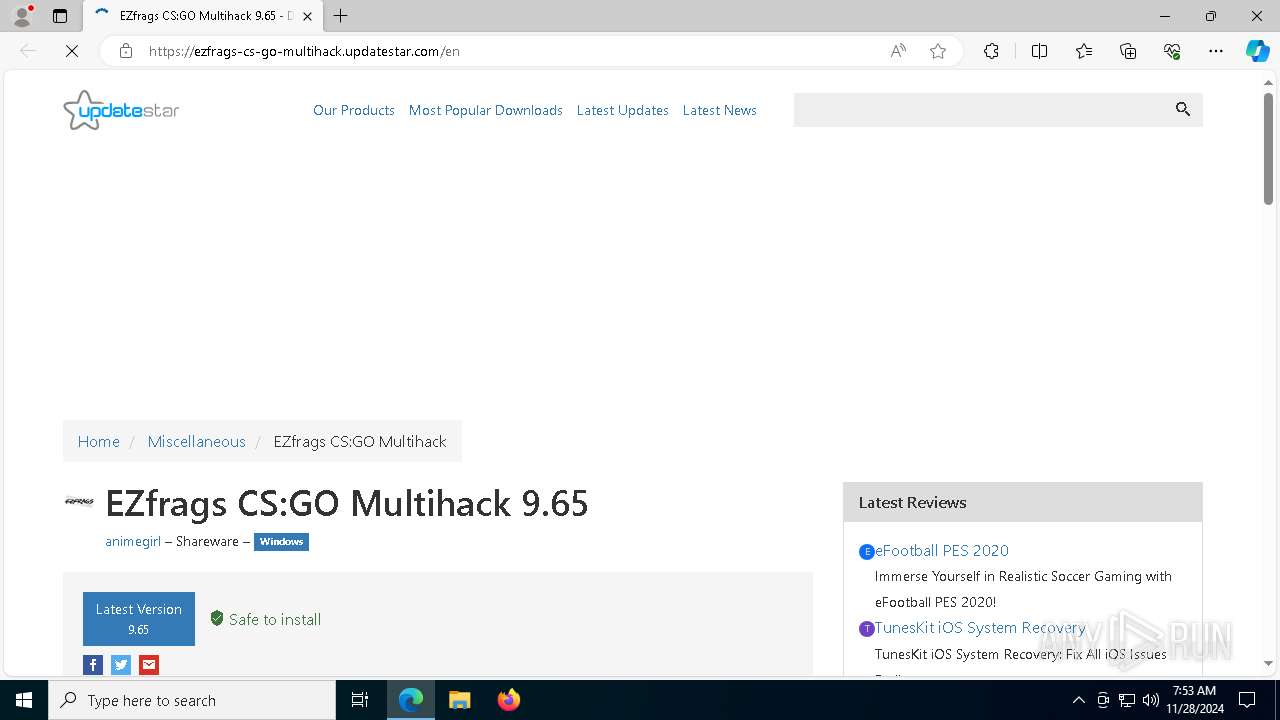Activate Read aloud icon

pos(898,51)
